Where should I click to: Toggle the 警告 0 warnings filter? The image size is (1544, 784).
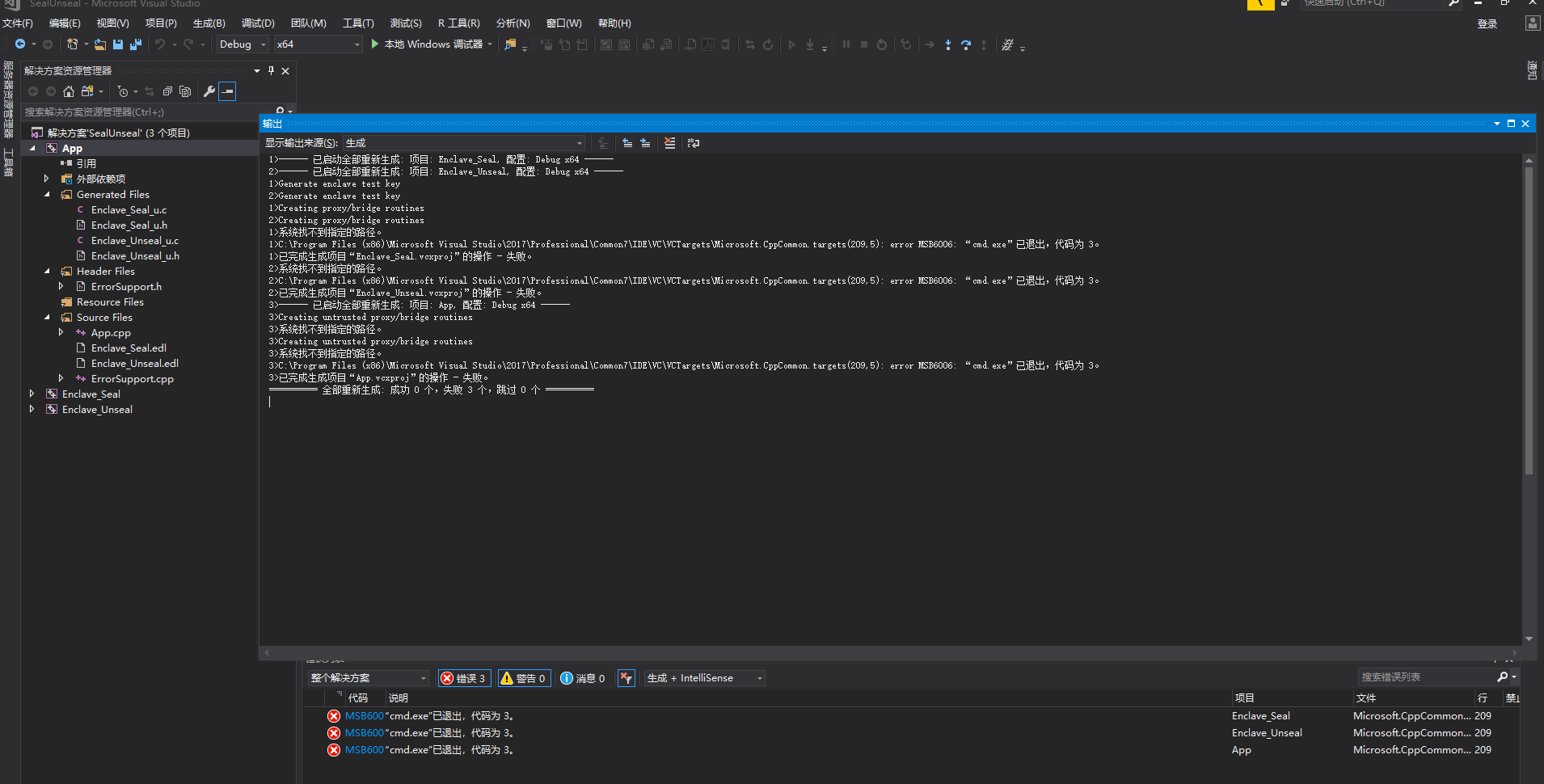coord(523,677)
